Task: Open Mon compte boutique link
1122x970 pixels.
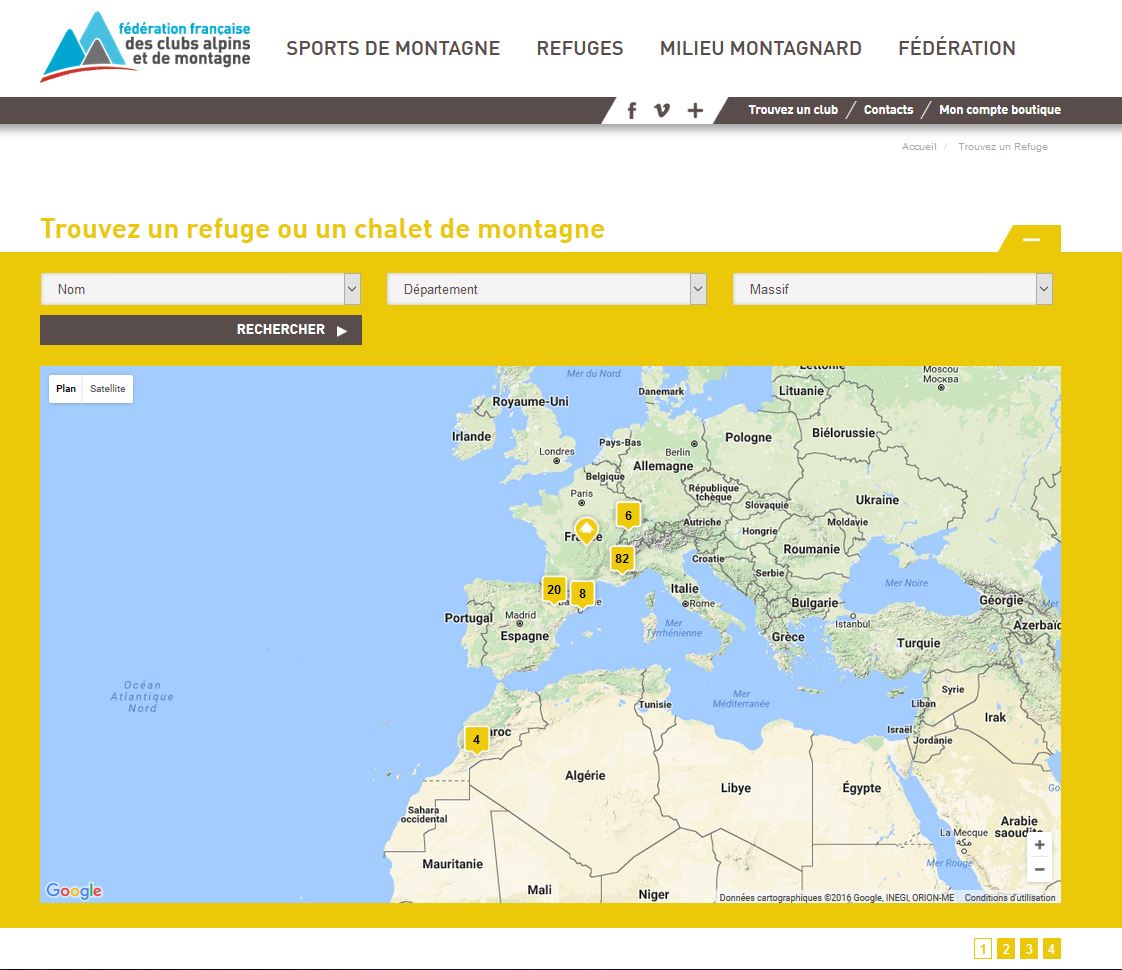Action: click(x=1000, y=109)
